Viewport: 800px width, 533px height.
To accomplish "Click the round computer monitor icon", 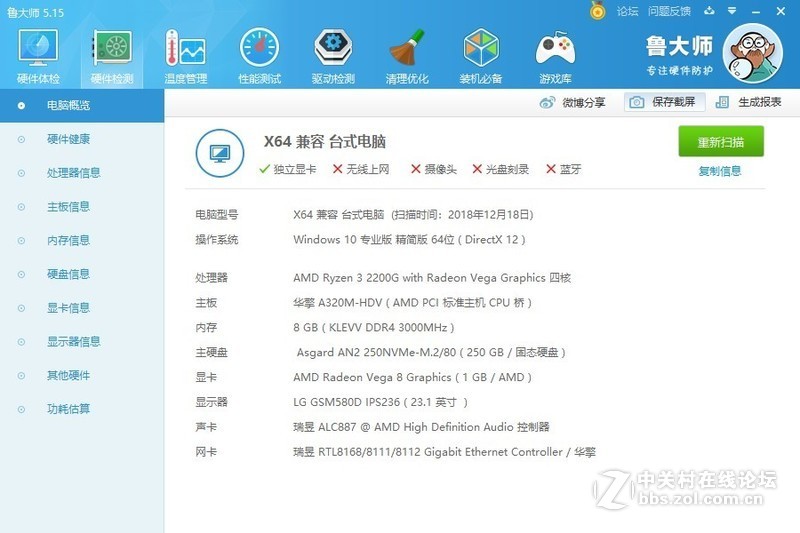I will (220, 153).
